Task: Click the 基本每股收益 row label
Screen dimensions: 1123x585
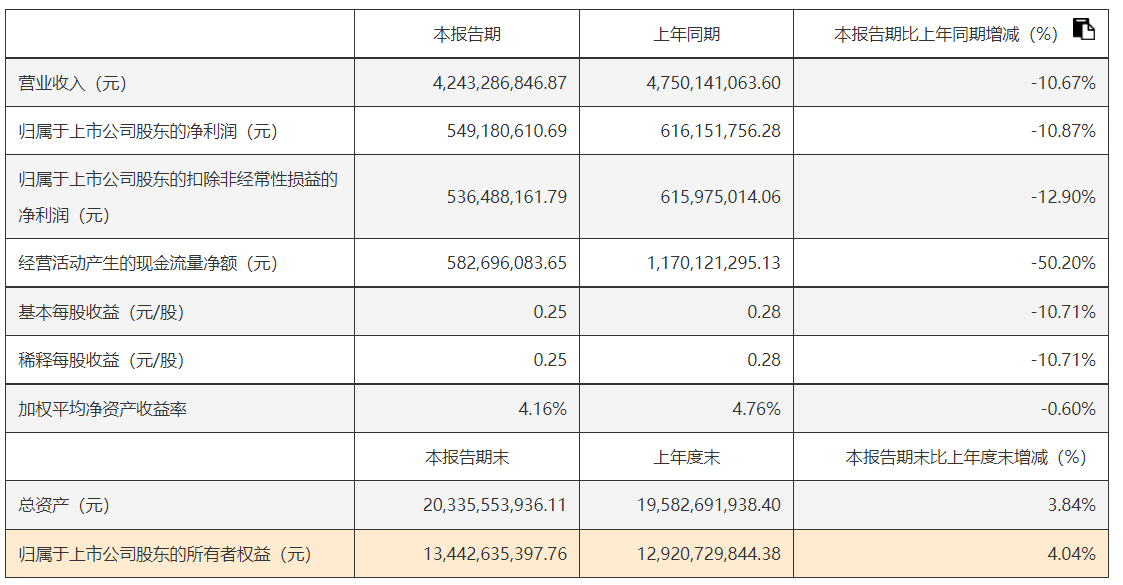Action: (101, 312)
